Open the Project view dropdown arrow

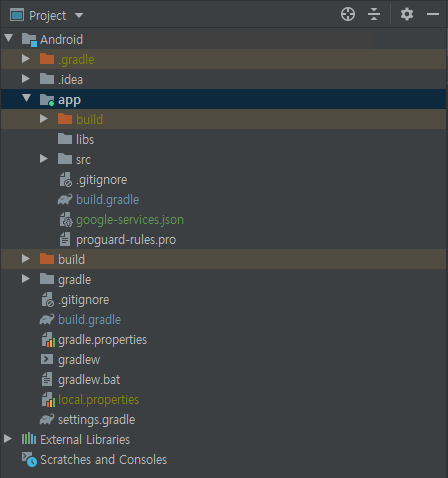click(79, 15)
